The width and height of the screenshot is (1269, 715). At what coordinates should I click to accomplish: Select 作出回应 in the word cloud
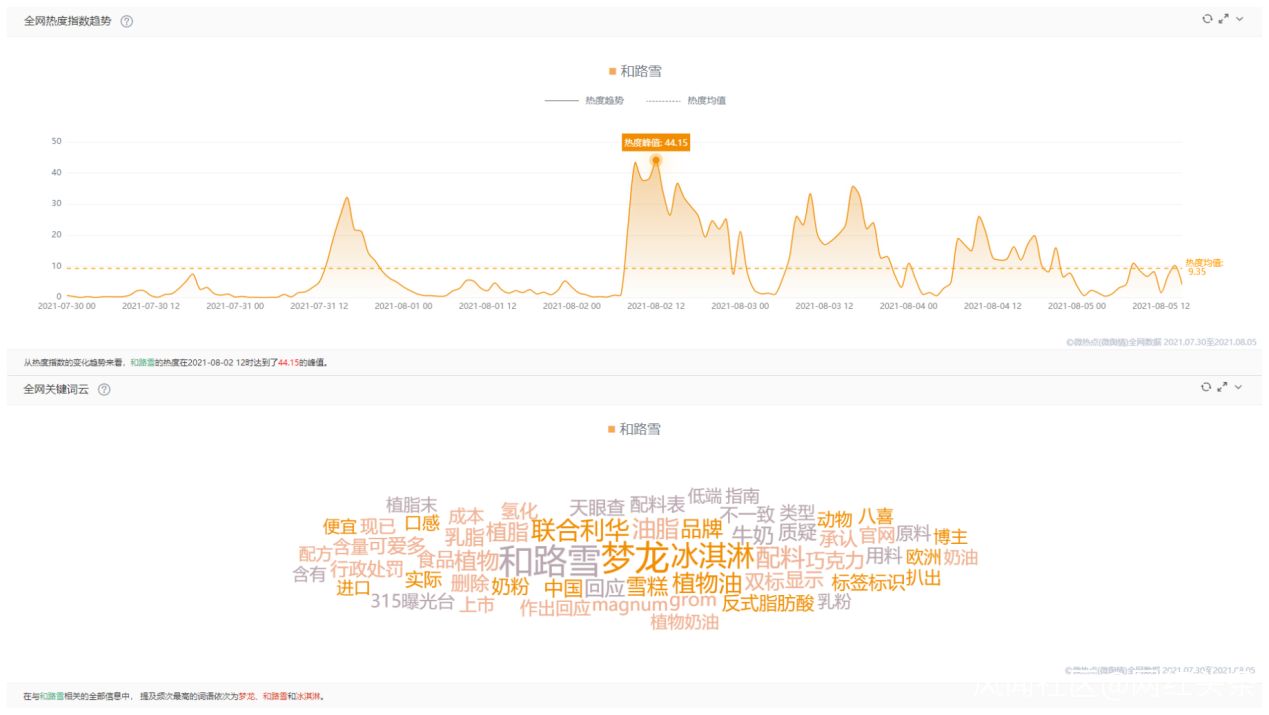[555, 608]
